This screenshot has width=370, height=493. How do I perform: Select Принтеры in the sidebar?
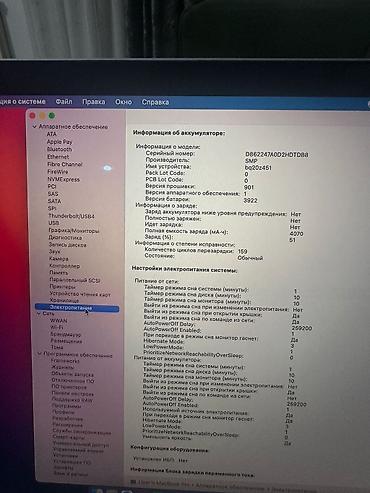pyautogui.click(x=63, y=287)
